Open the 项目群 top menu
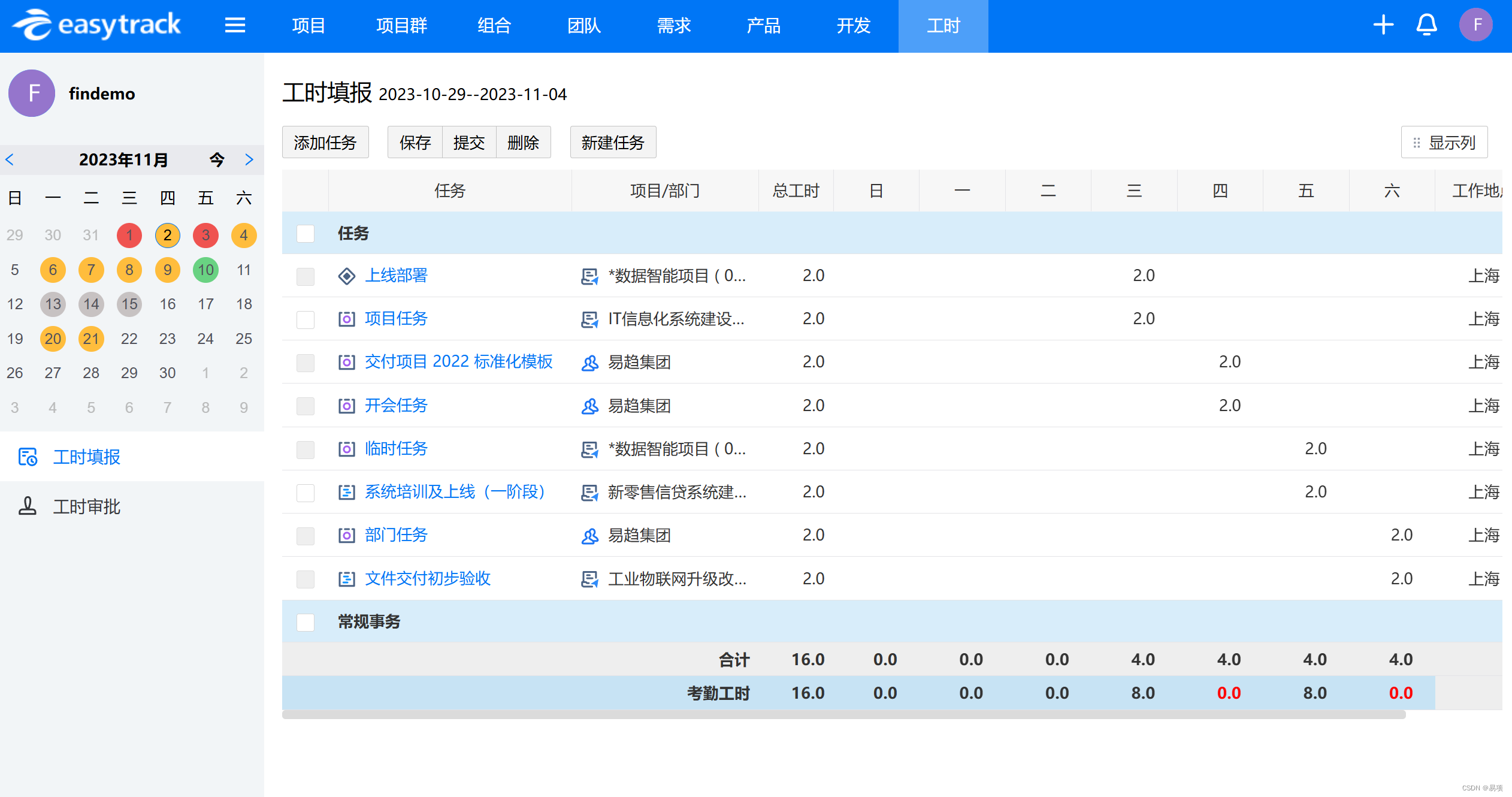Screen dimensions: 1512x797 point(401,26)
